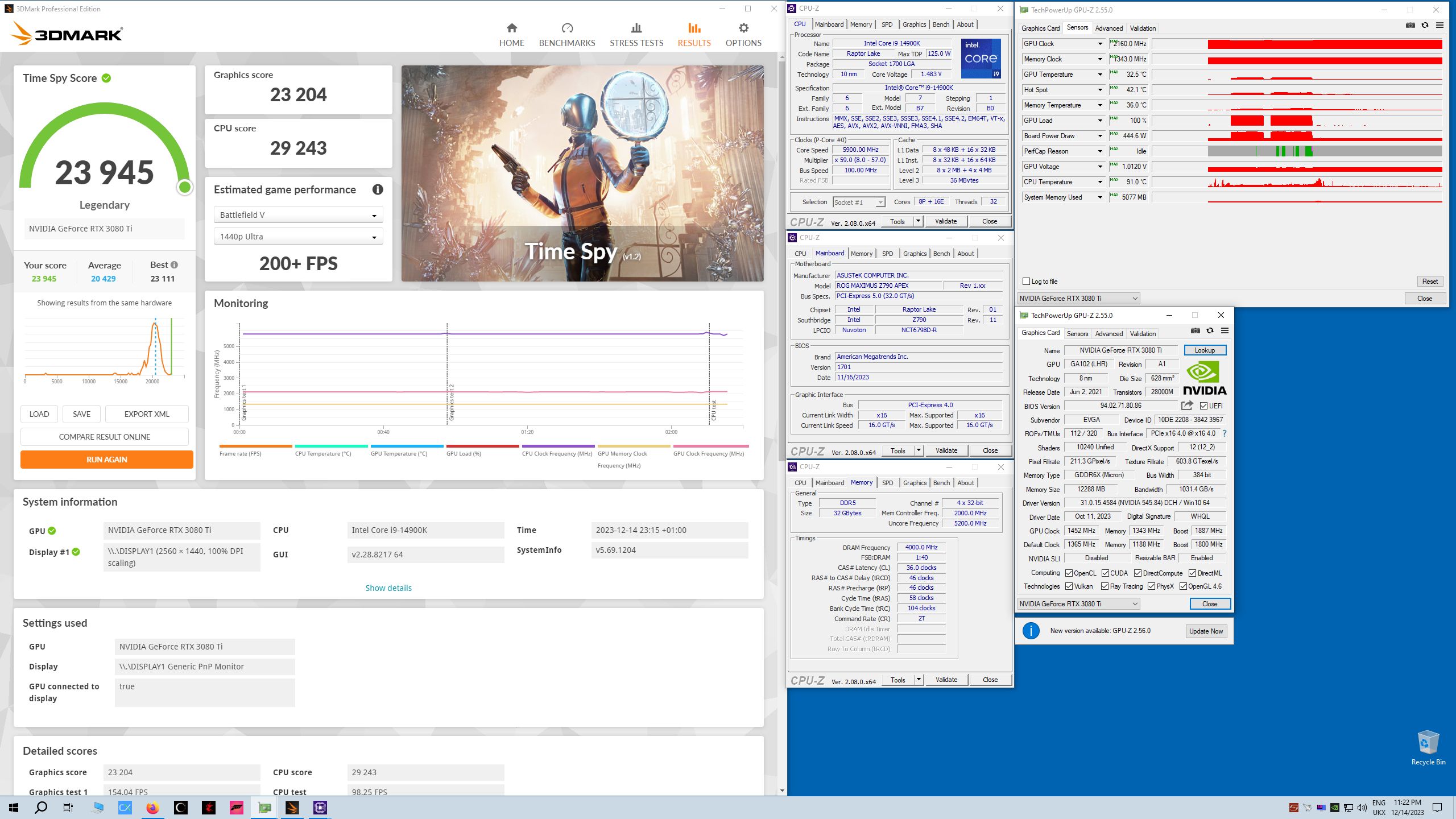1456x819 pixels.
Task: Toggle OpenCL checkbox in GPU-Z
Action: (x=1069, y=573)
